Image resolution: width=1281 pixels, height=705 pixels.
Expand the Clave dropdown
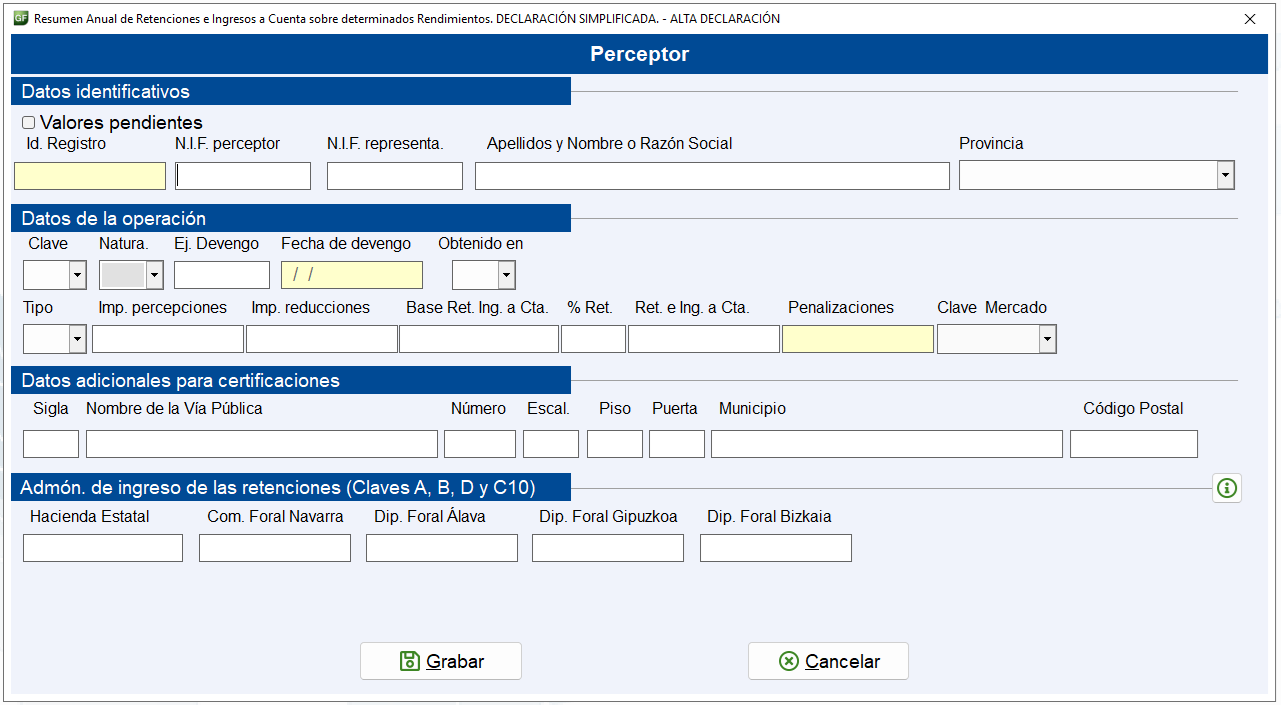click(77, 275)
